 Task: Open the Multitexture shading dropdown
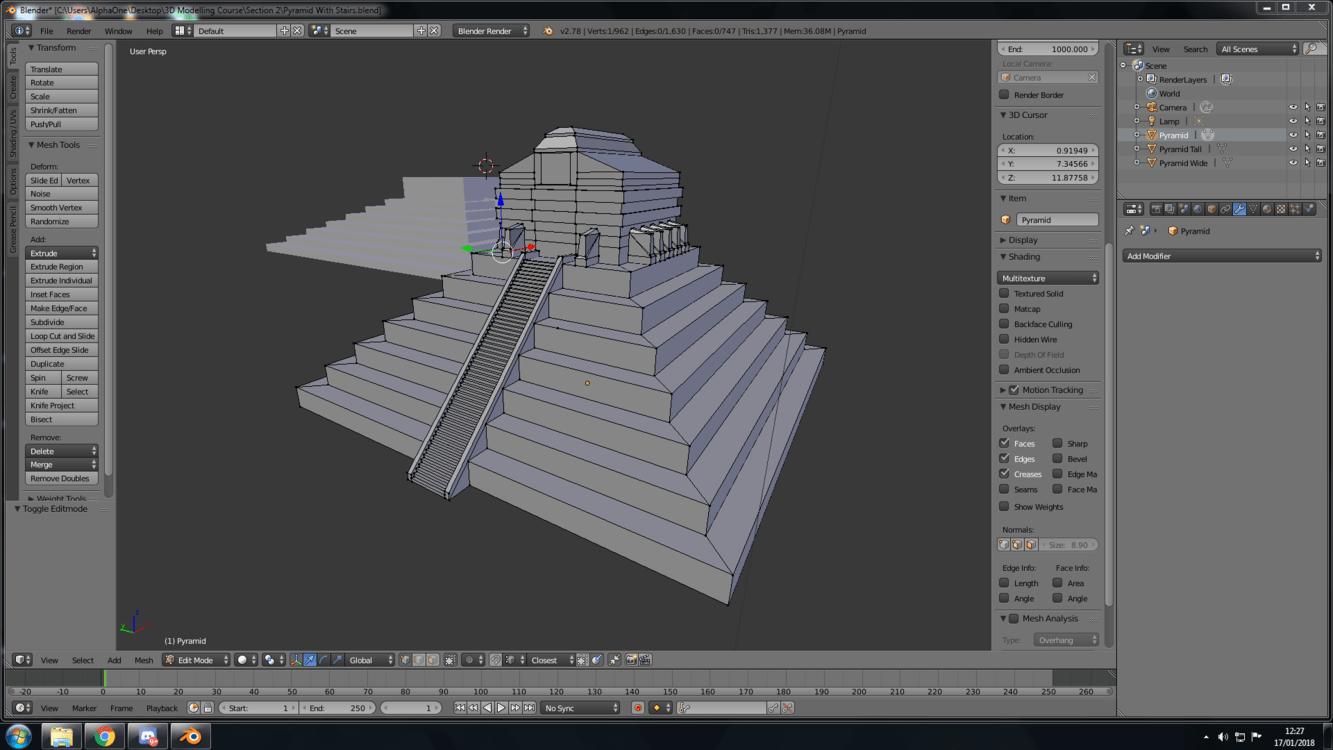(1048, 278)
